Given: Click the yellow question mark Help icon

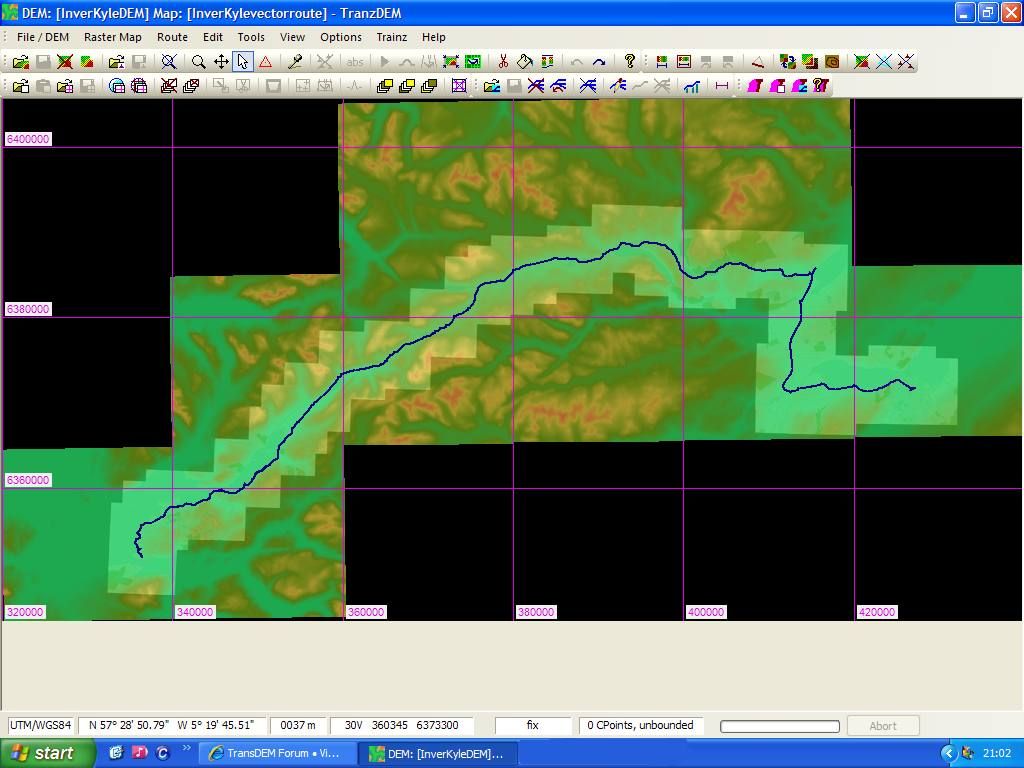Looking at the screenshot, I should [629, 62].
